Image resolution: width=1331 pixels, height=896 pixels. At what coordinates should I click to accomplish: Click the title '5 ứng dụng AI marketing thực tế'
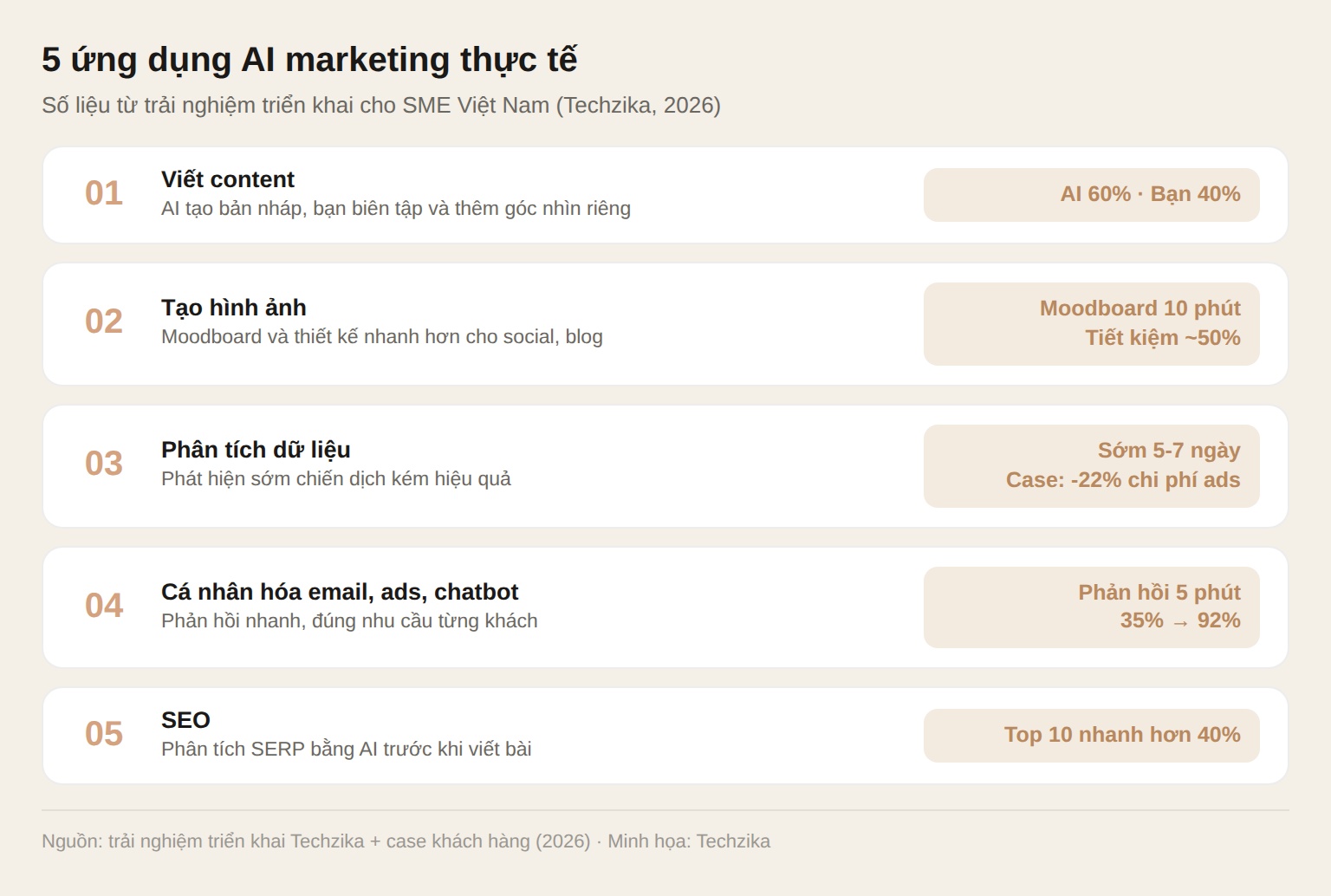309,60
